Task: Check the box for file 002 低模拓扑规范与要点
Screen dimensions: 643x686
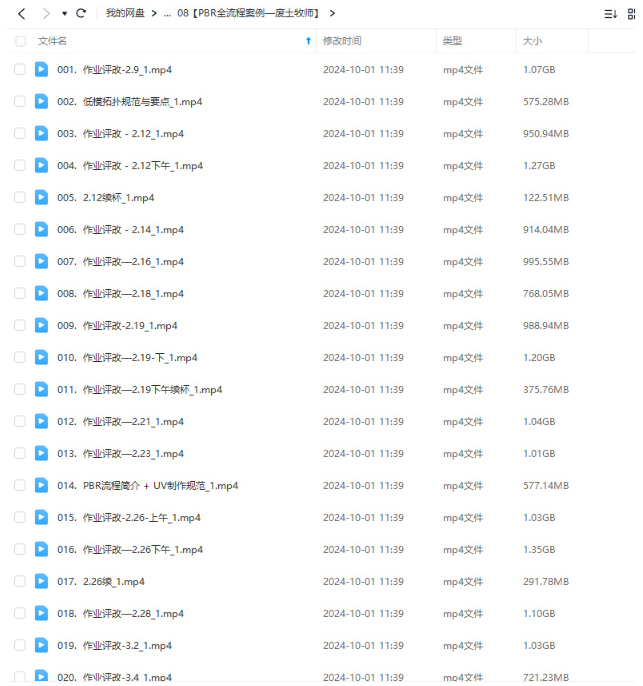Action: click(20, 102)
